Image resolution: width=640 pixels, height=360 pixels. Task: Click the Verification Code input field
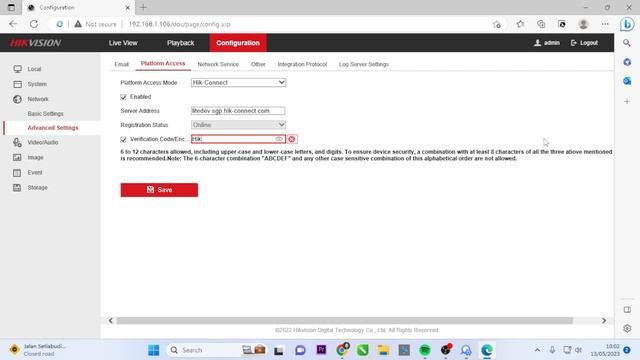pos(238,139)
